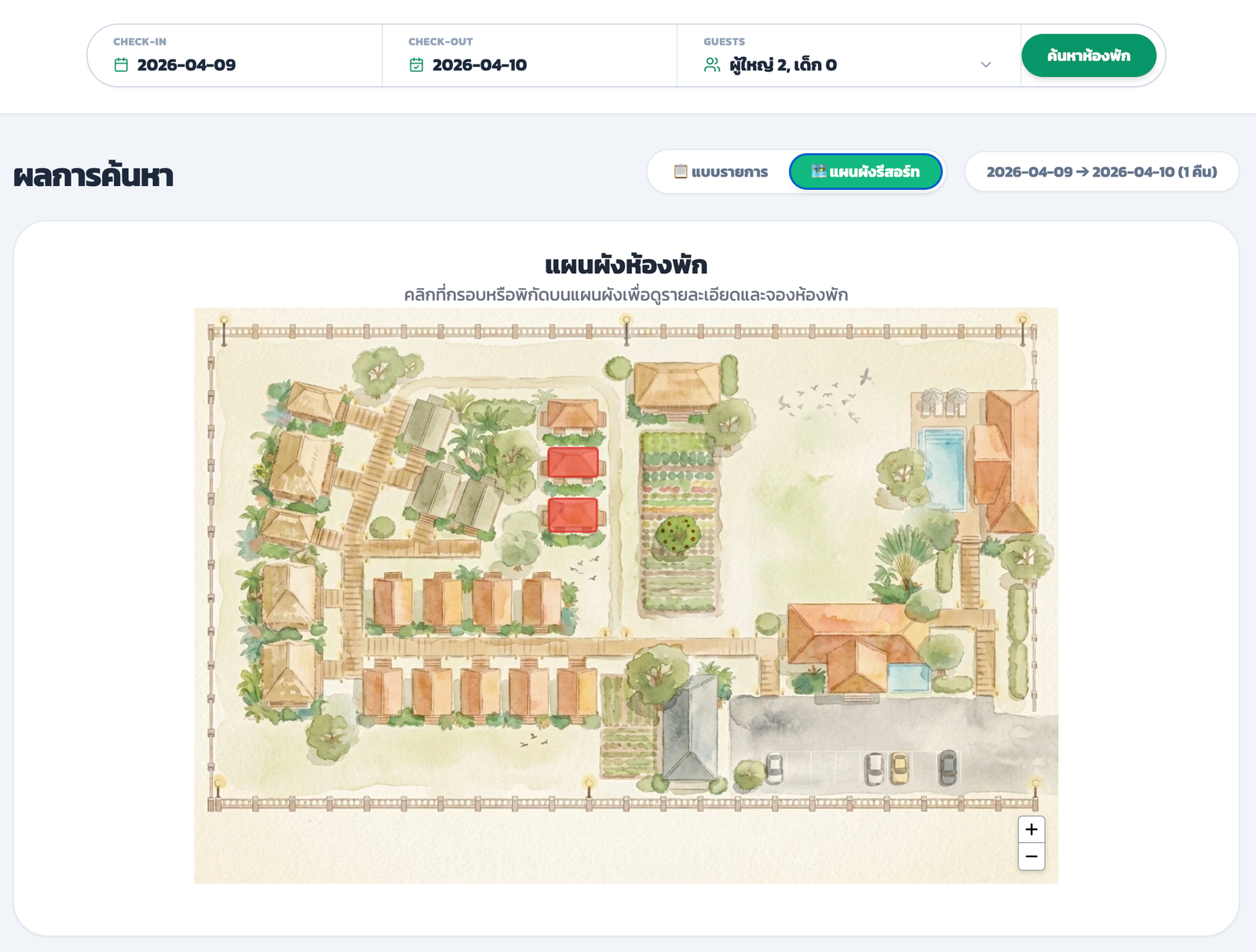Click the zoom stepper control on the map

pos(1031,842)
